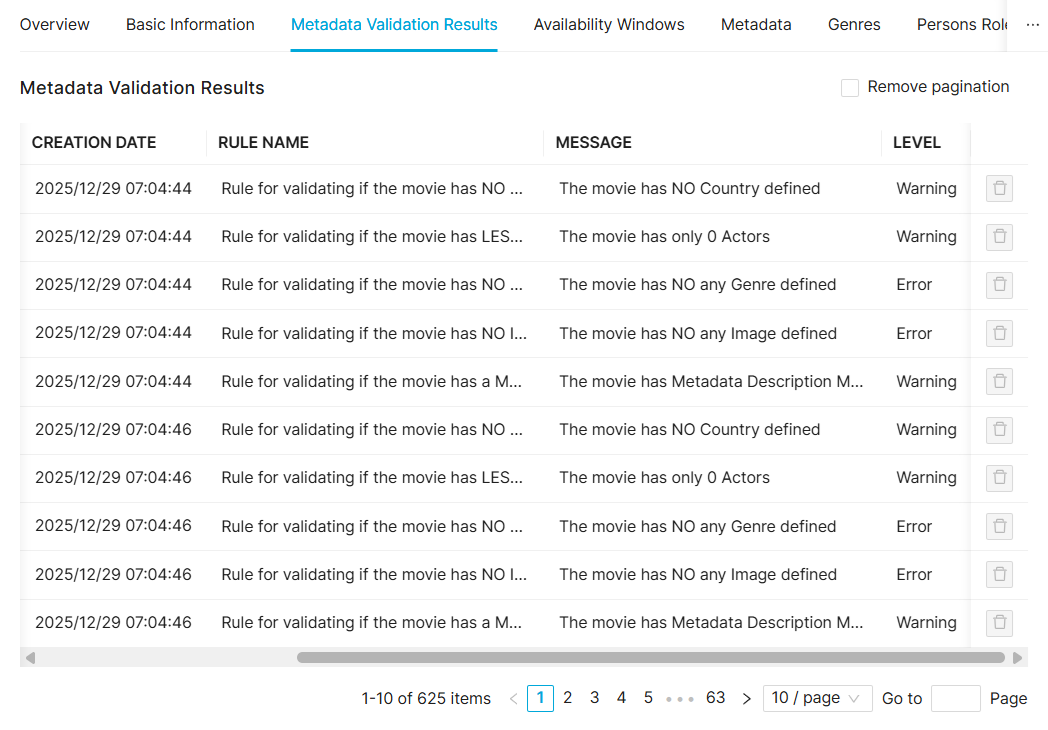The image size is (1048, 730).
Task: Open the Basic Information tab
Action: click(190, 25)
